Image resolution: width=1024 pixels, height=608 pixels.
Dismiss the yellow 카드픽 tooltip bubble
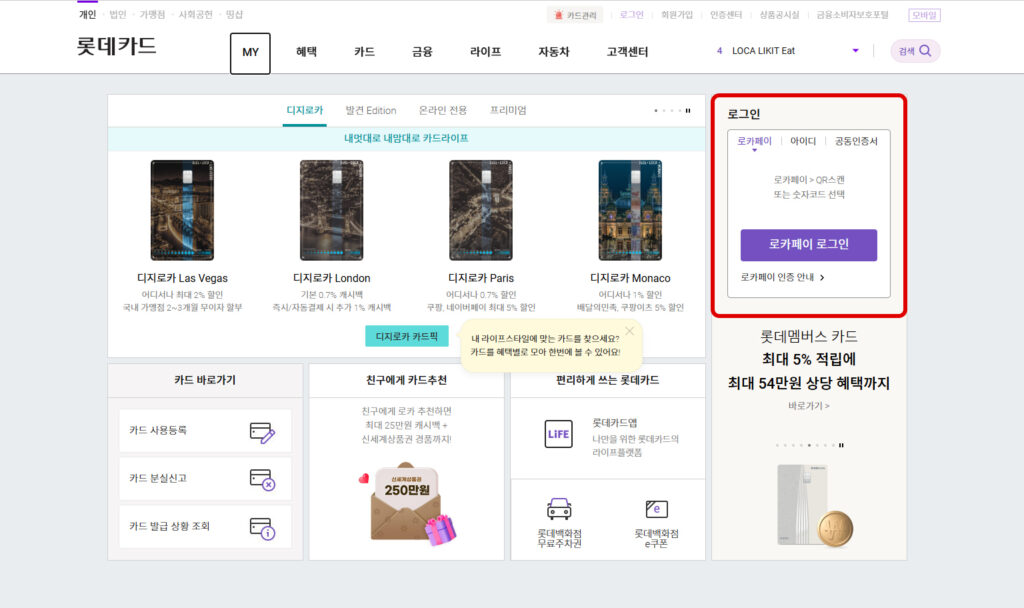click(x=630, y=329)
